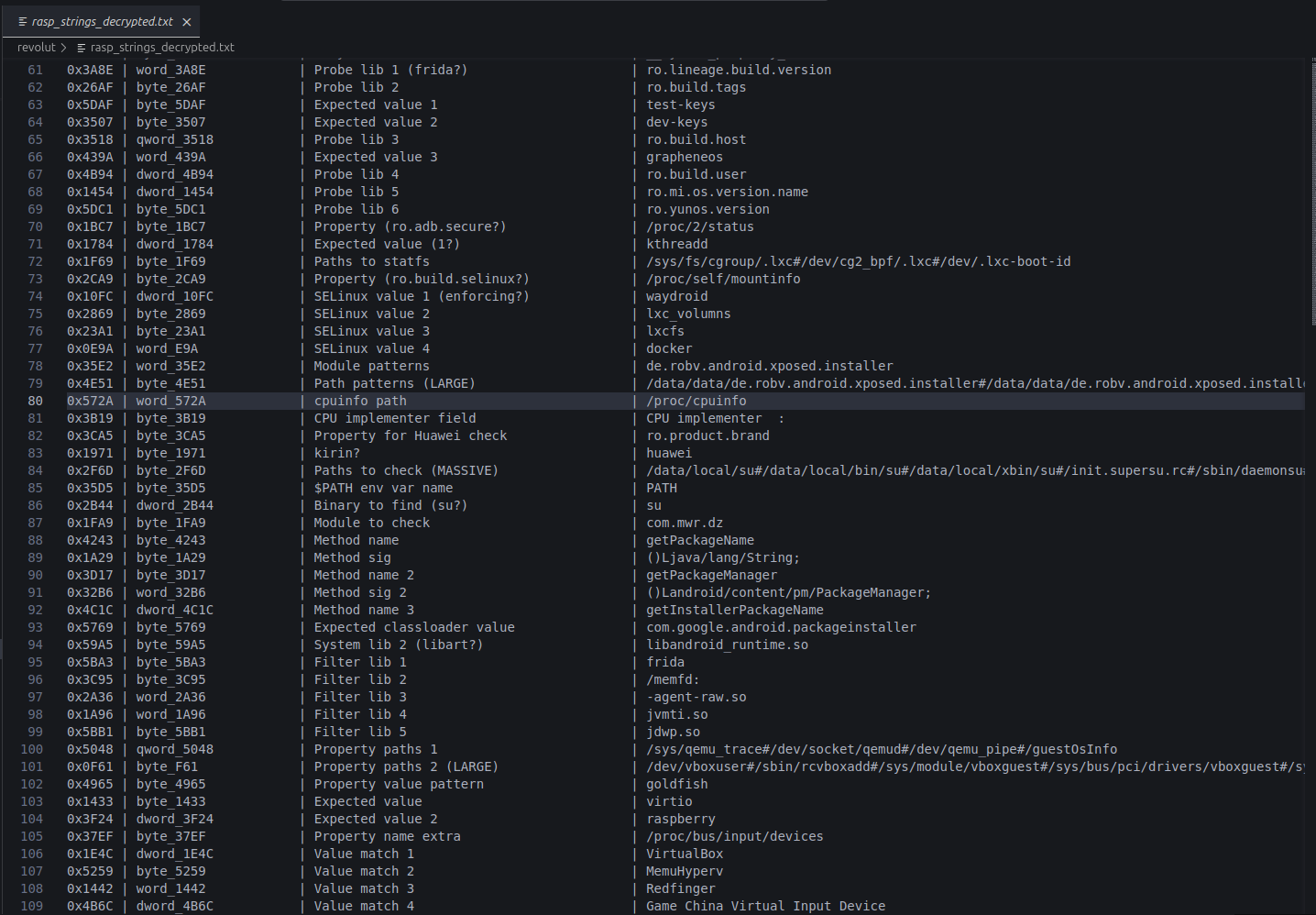Click the file icon in the editor tab
Viewport: 1316px width, 915px height.
(23, 22)
